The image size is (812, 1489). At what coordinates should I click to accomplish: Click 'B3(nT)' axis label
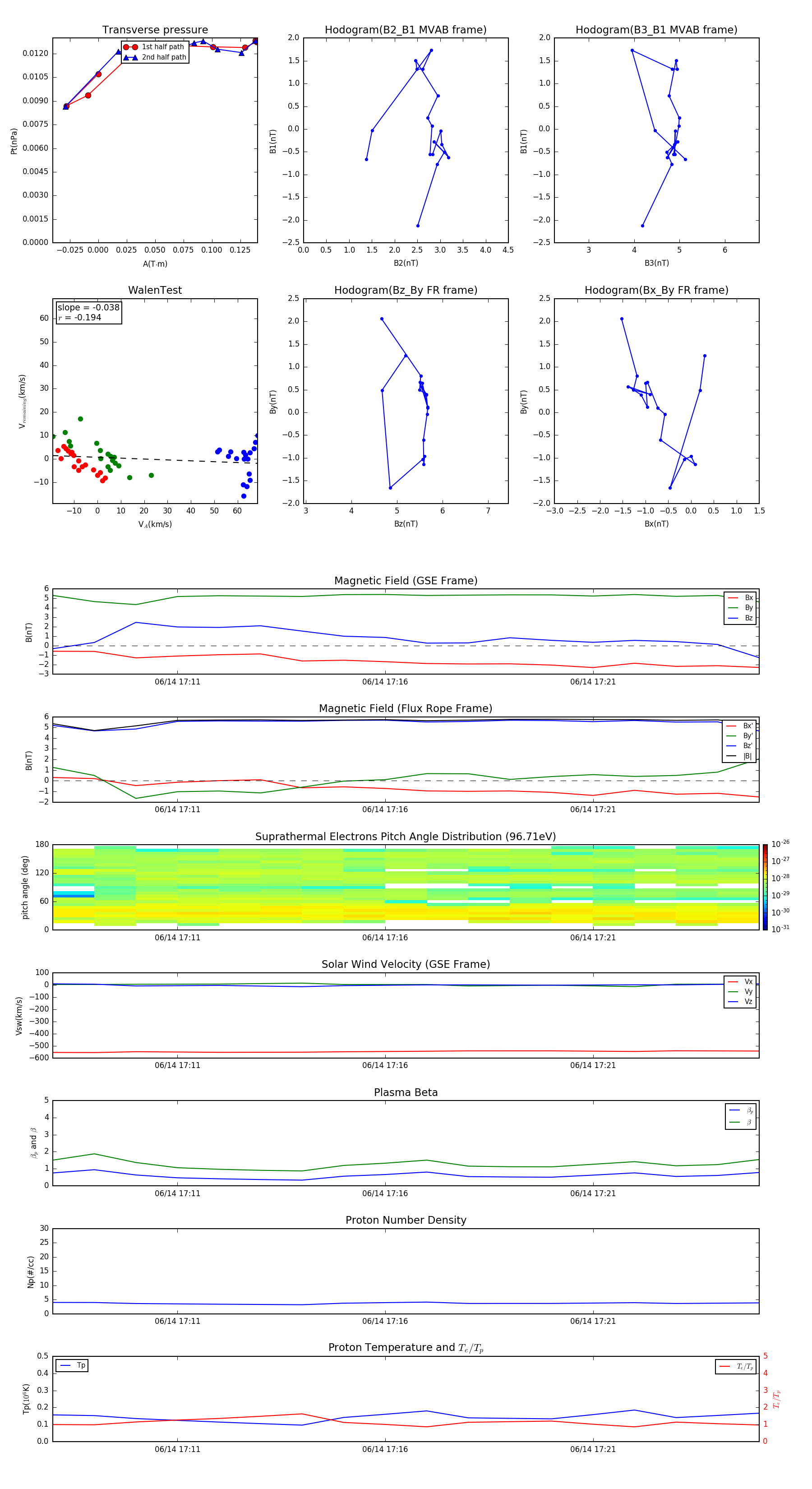[656, 263]
